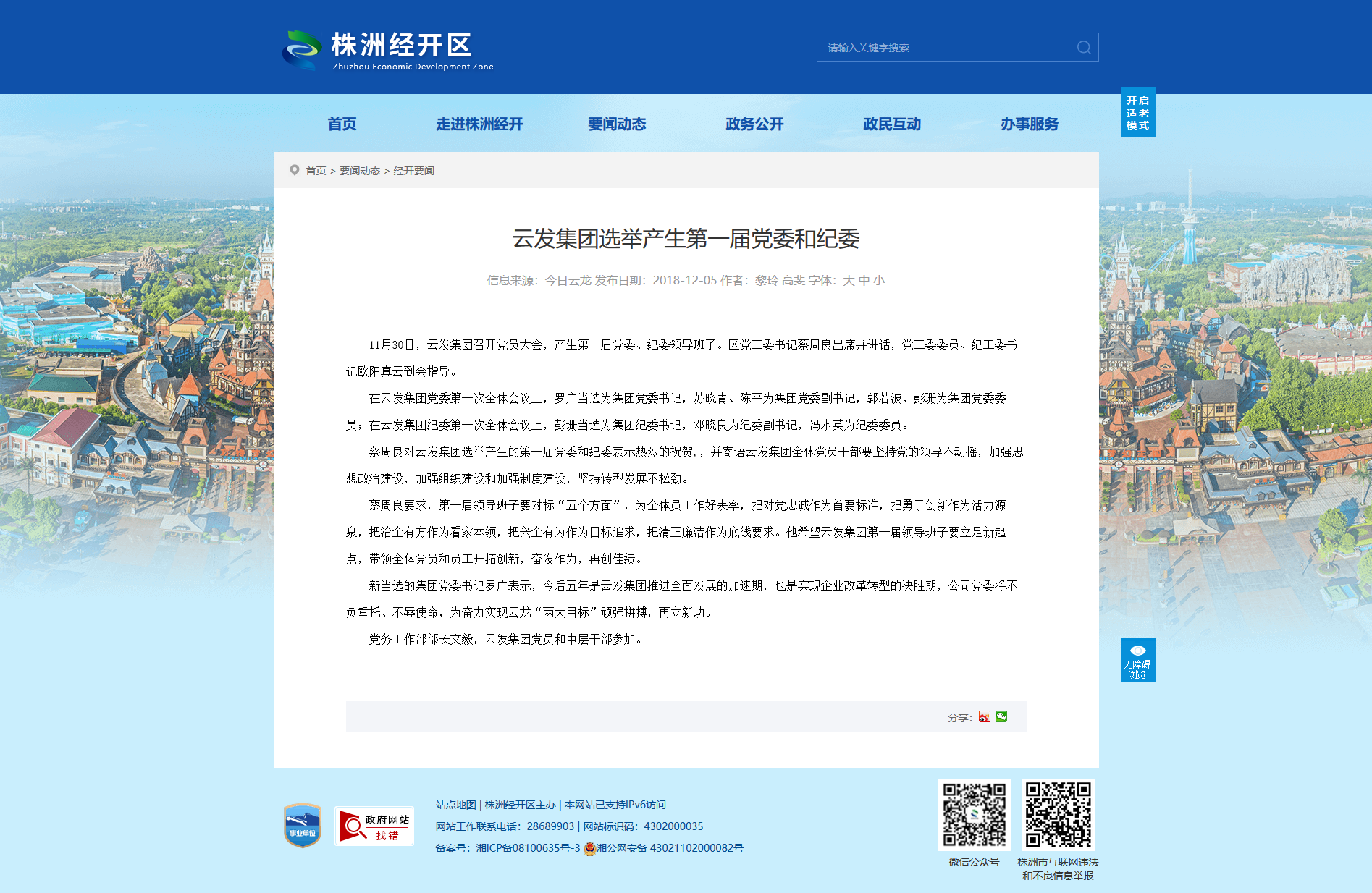1372x893 pixels.
Task: Open 办事服务 navigation menu
Action: pos(1030,124)
